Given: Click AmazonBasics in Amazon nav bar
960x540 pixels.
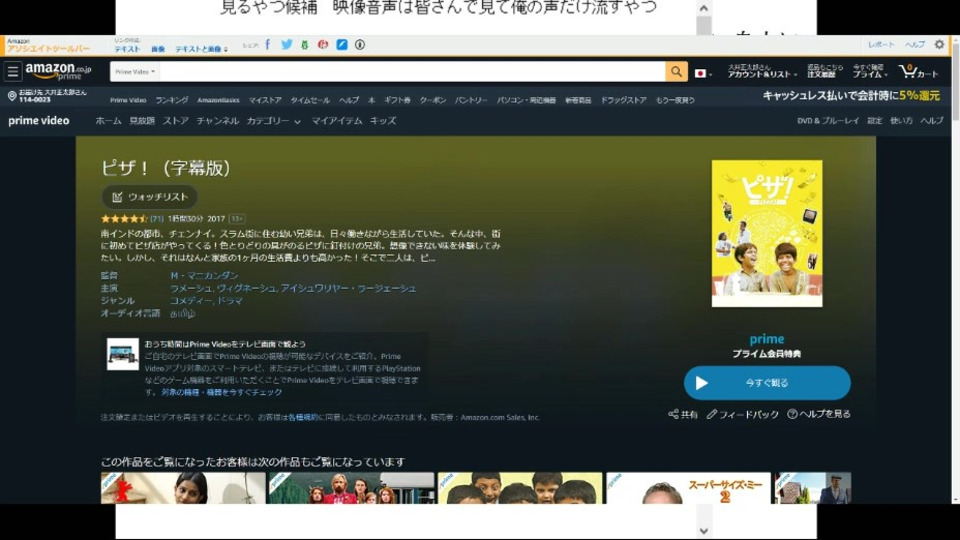Looking at the screenshot, I should [x=218, y=100].
